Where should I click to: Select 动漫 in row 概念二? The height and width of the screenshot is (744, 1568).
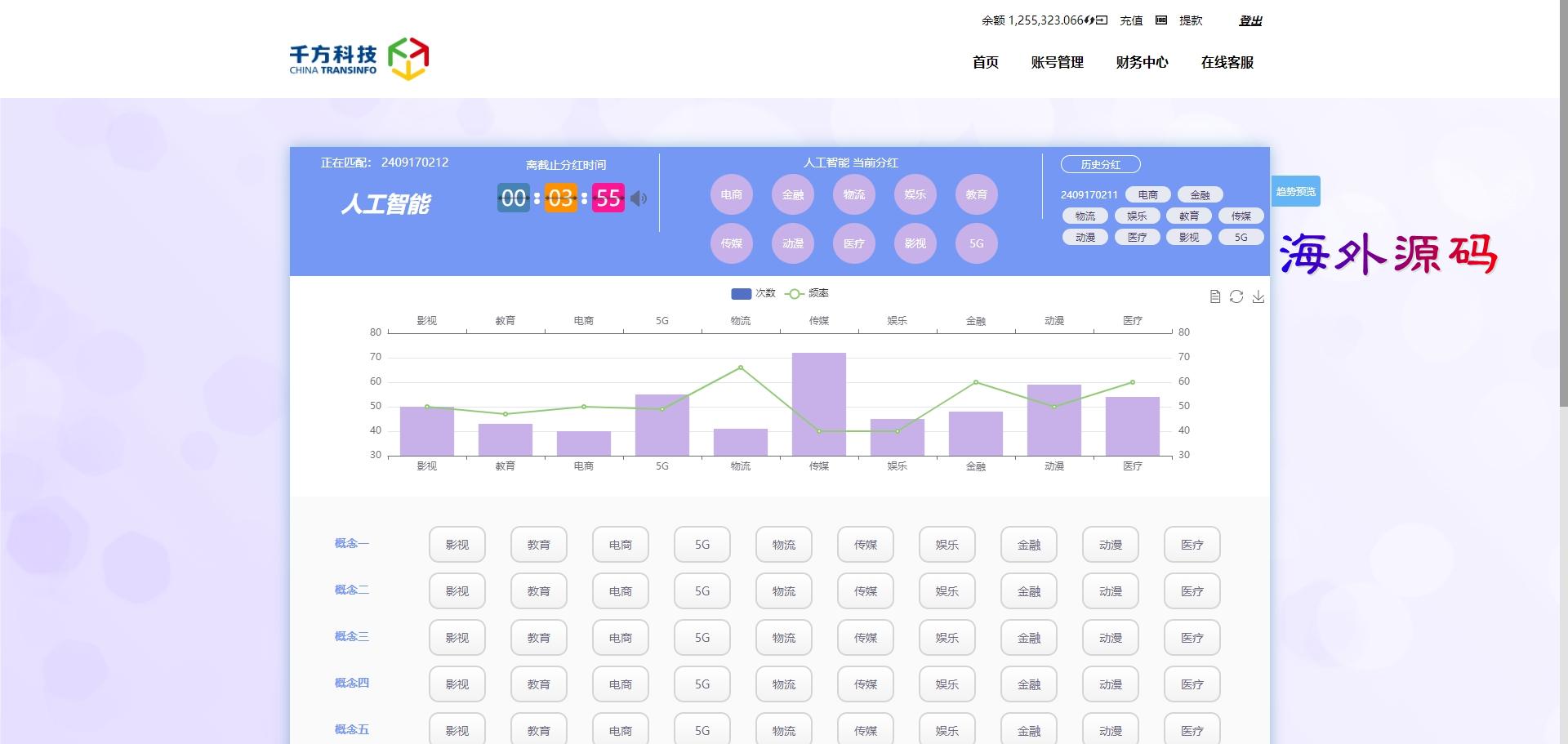coord(1111,591)
